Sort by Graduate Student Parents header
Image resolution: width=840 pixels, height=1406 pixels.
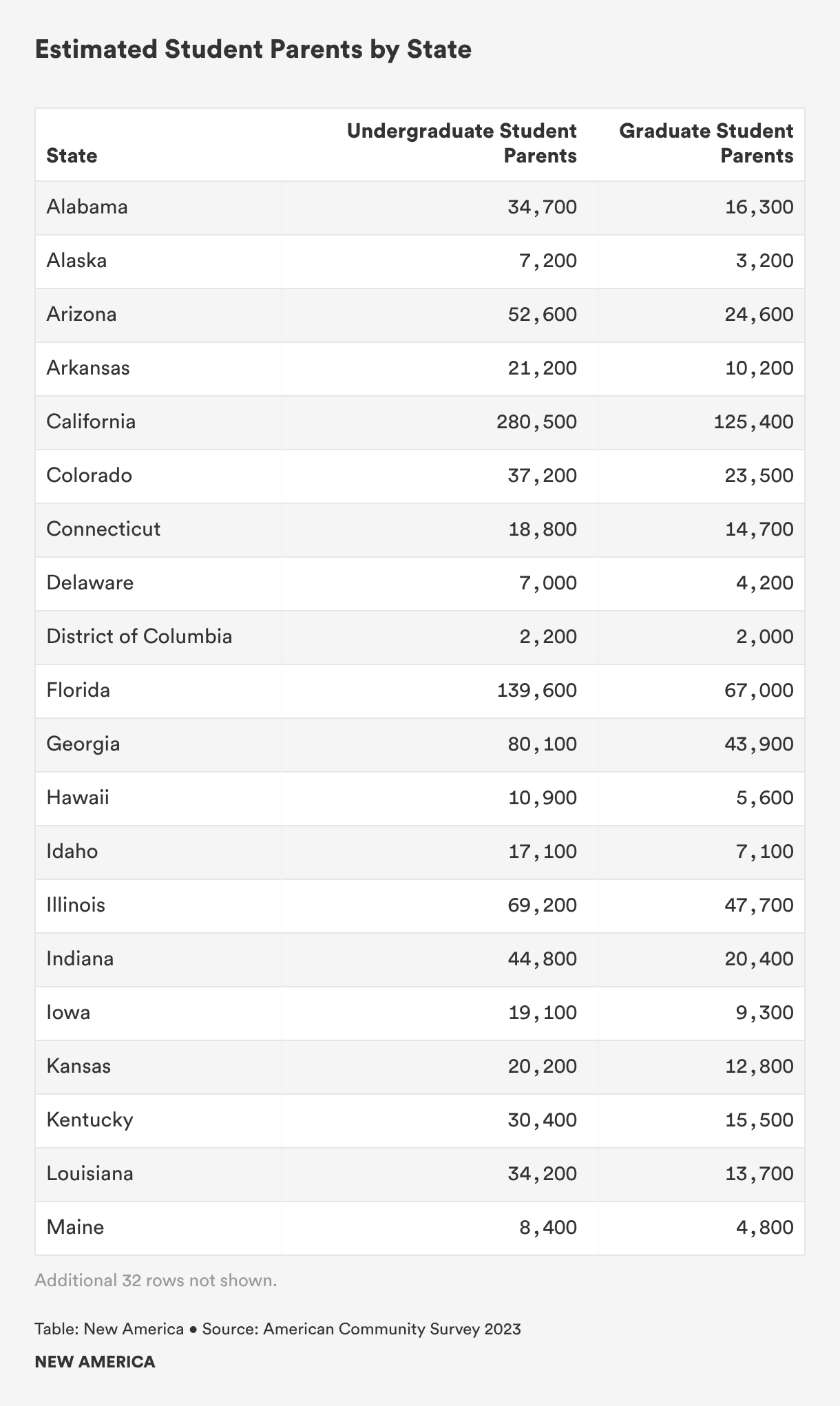(706, 143)
